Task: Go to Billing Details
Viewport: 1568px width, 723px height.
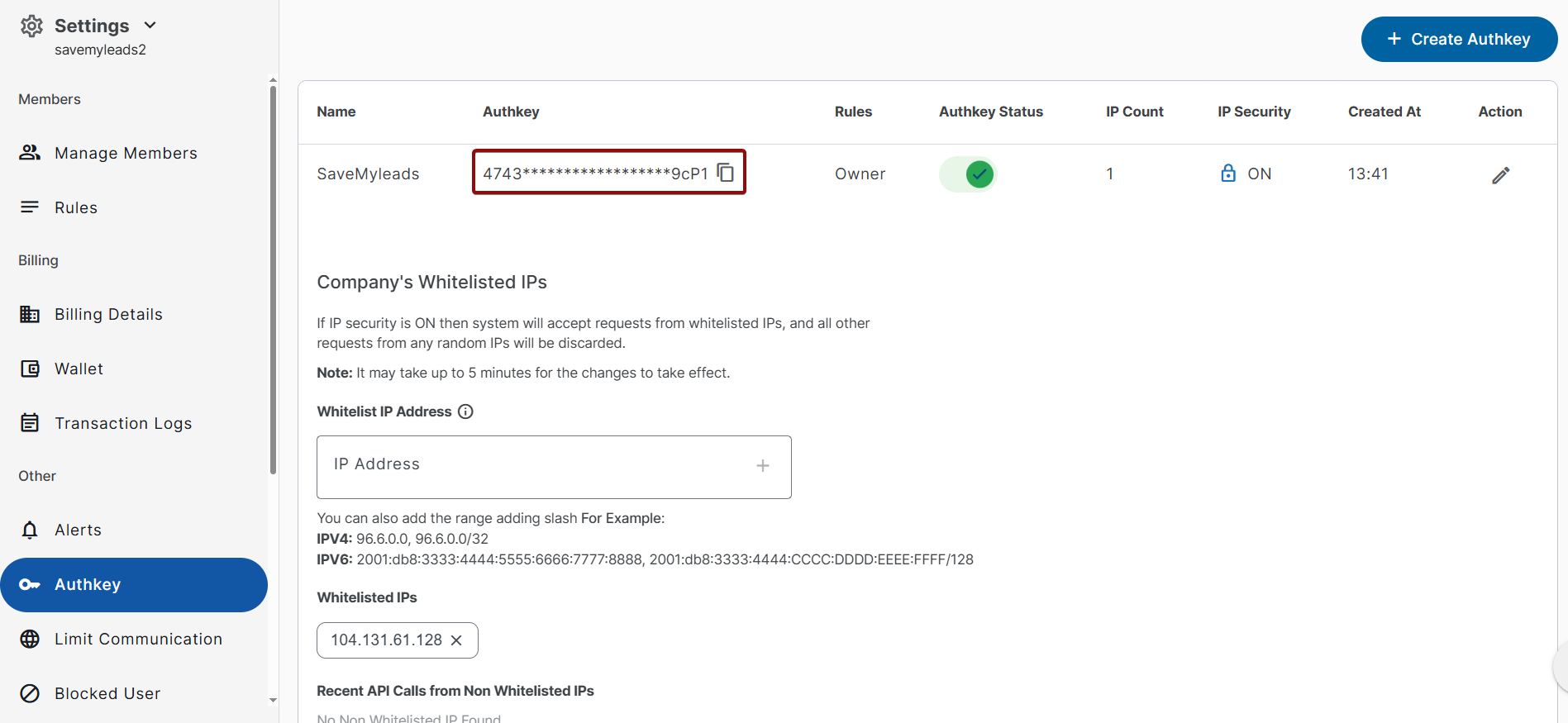Action: 108,314
